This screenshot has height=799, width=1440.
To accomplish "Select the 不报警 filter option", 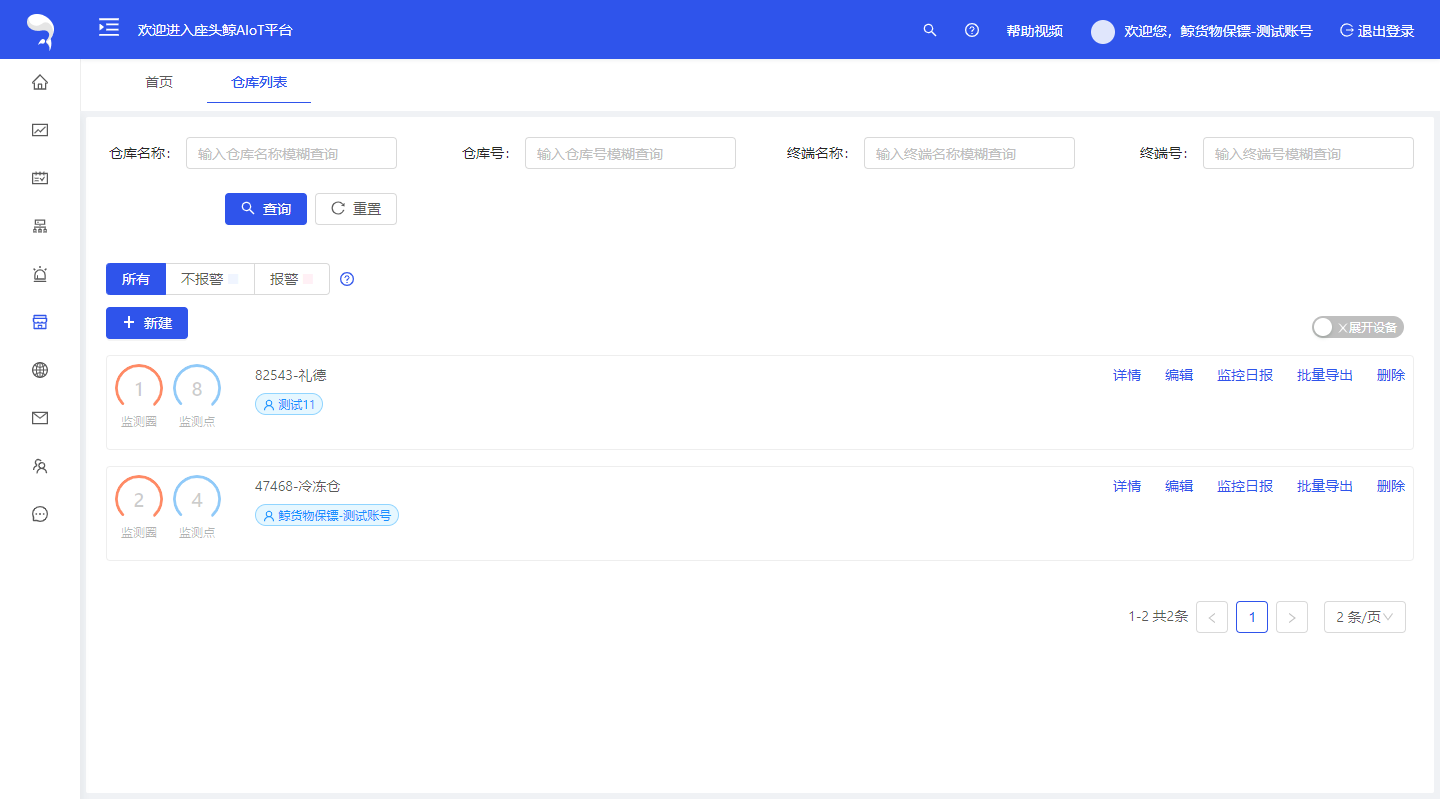I will pyautogui.click(x=209, y=279).
